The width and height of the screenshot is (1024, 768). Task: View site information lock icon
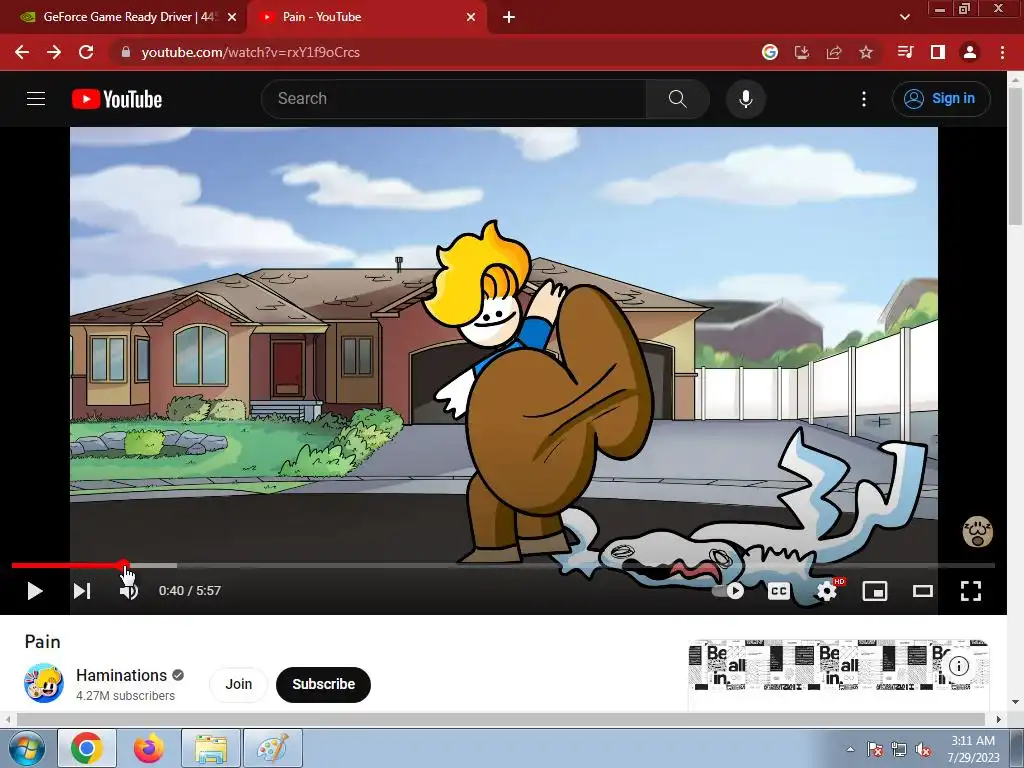126,52
